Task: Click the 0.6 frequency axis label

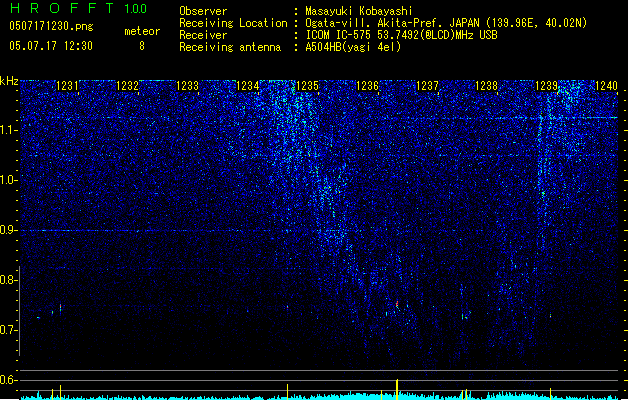Action: [9, 380]
